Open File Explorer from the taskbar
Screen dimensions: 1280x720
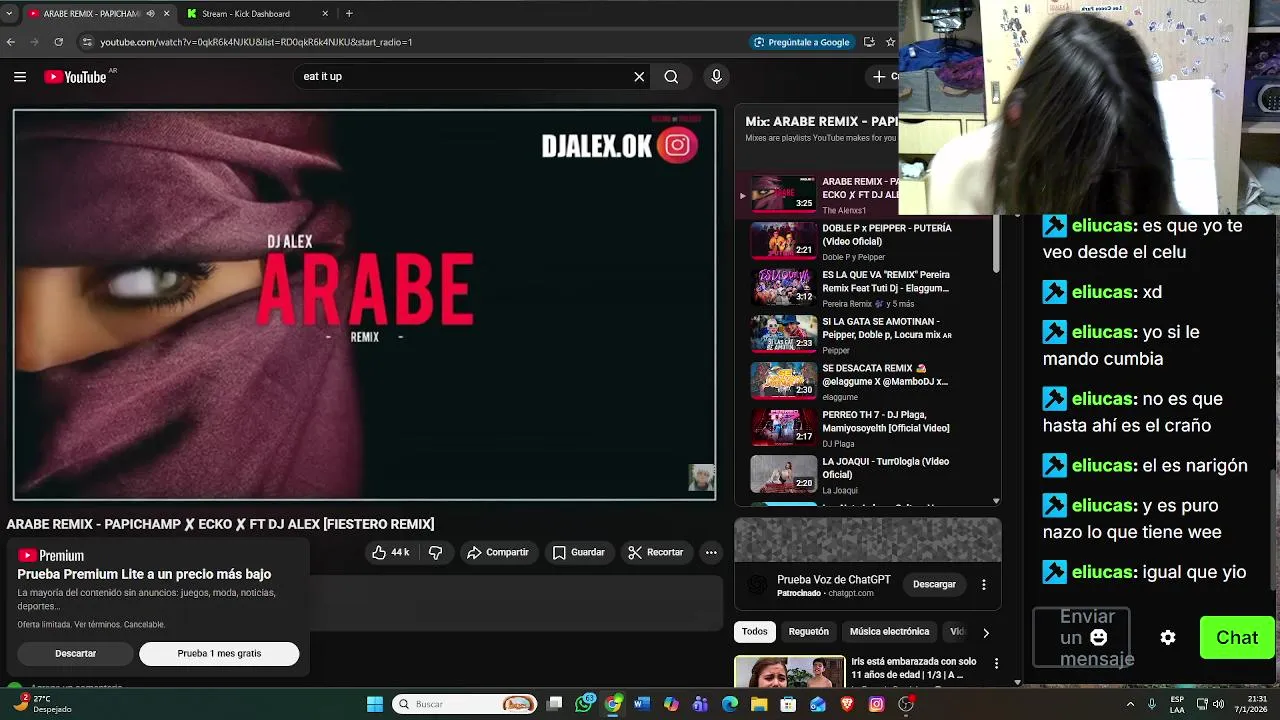coord(759,704)
